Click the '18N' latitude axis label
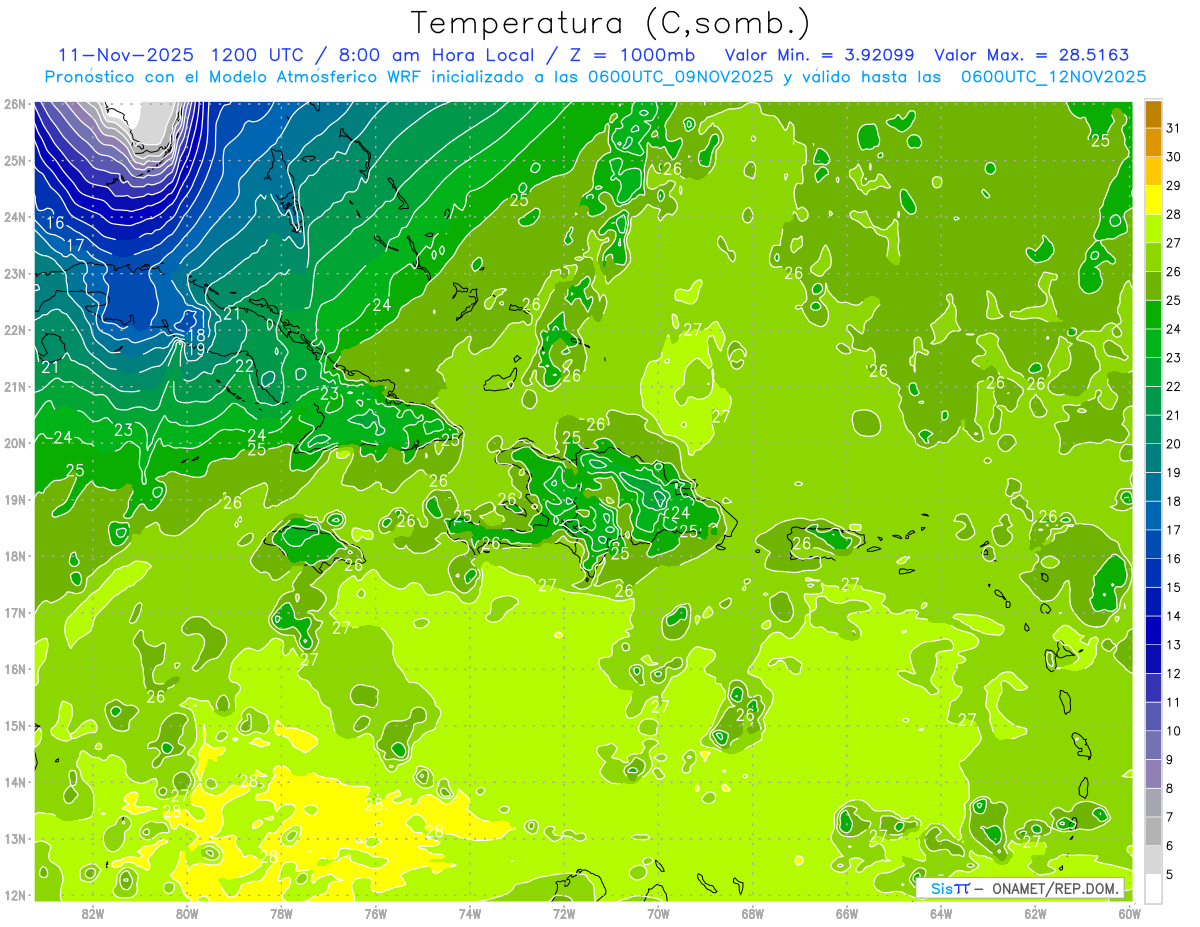The image size is (1200, 927). pyautogui.click(x=15, y=556)
